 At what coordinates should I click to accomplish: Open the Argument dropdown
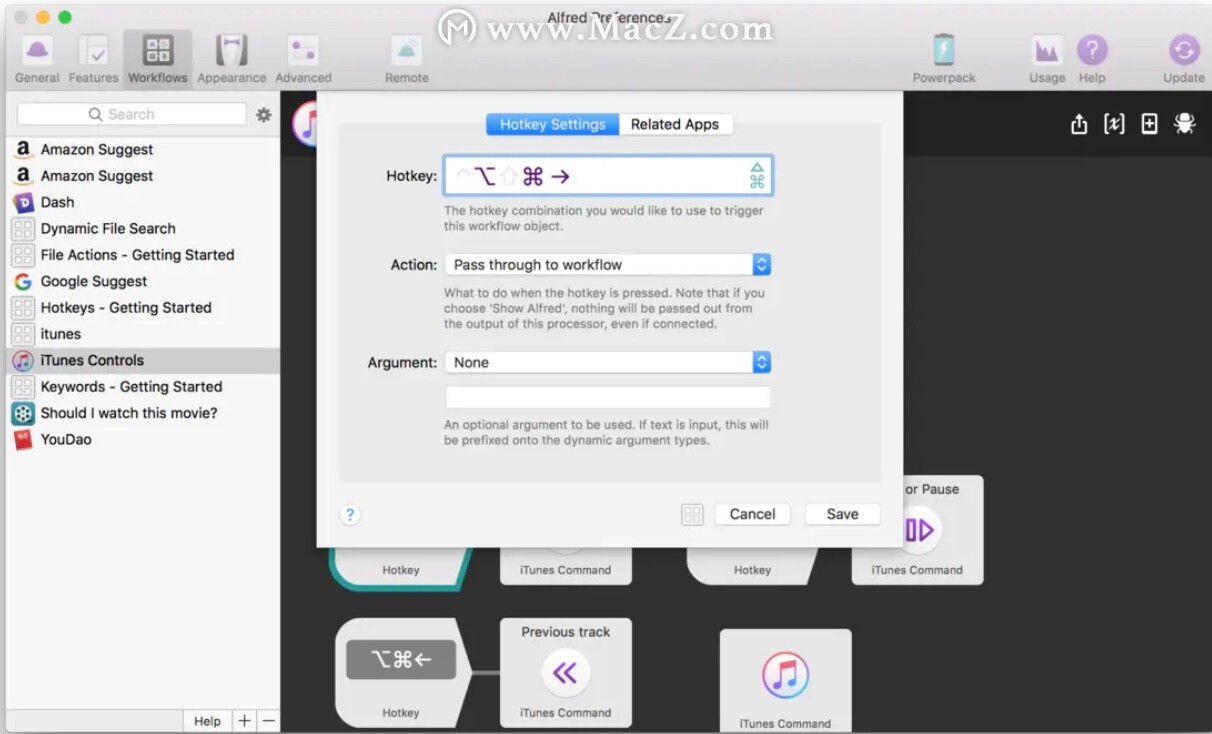point(608,362)
